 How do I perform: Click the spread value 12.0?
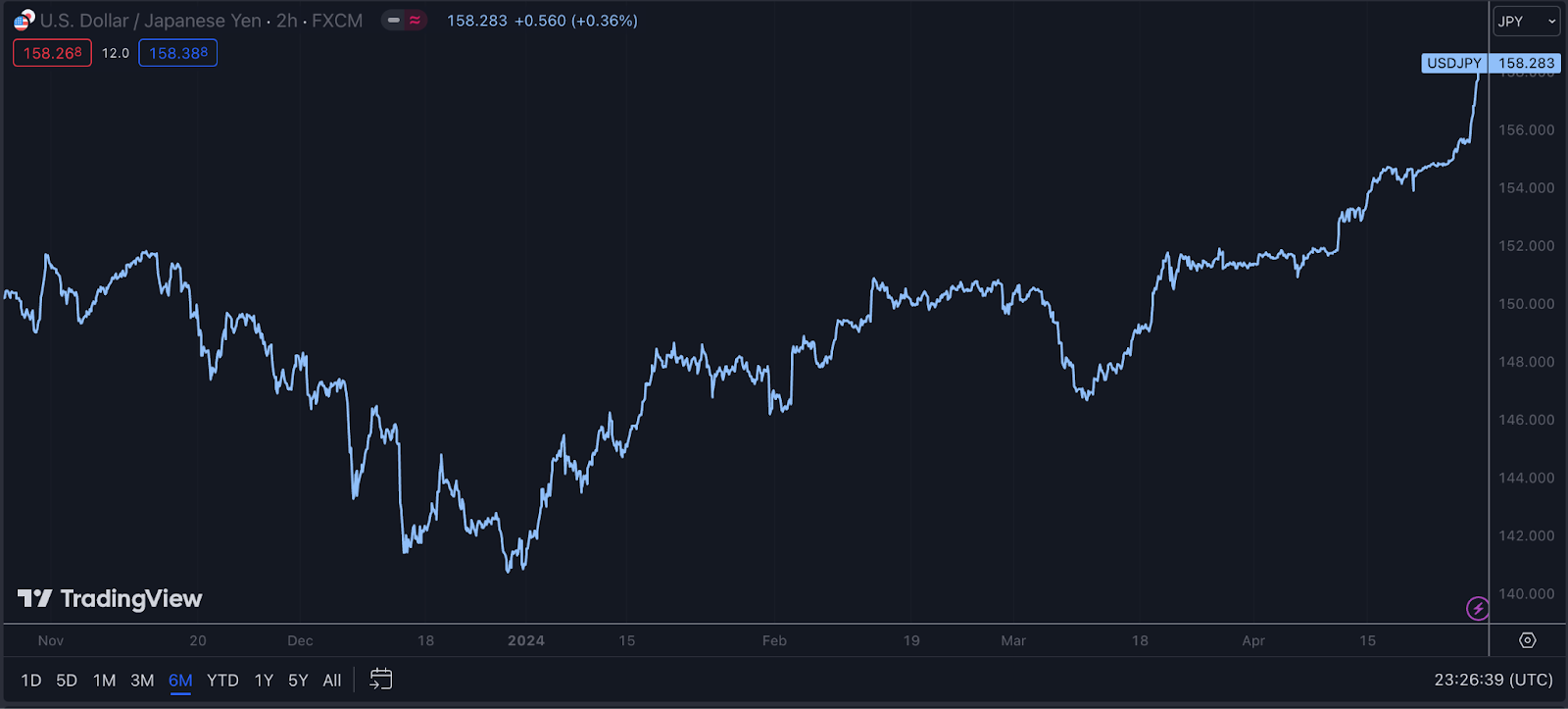click(x=116, y=53)
